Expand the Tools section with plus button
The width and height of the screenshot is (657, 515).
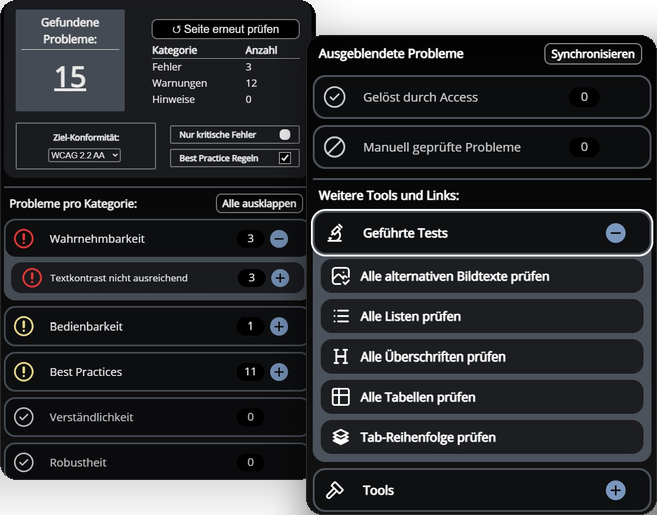point(616,490)
